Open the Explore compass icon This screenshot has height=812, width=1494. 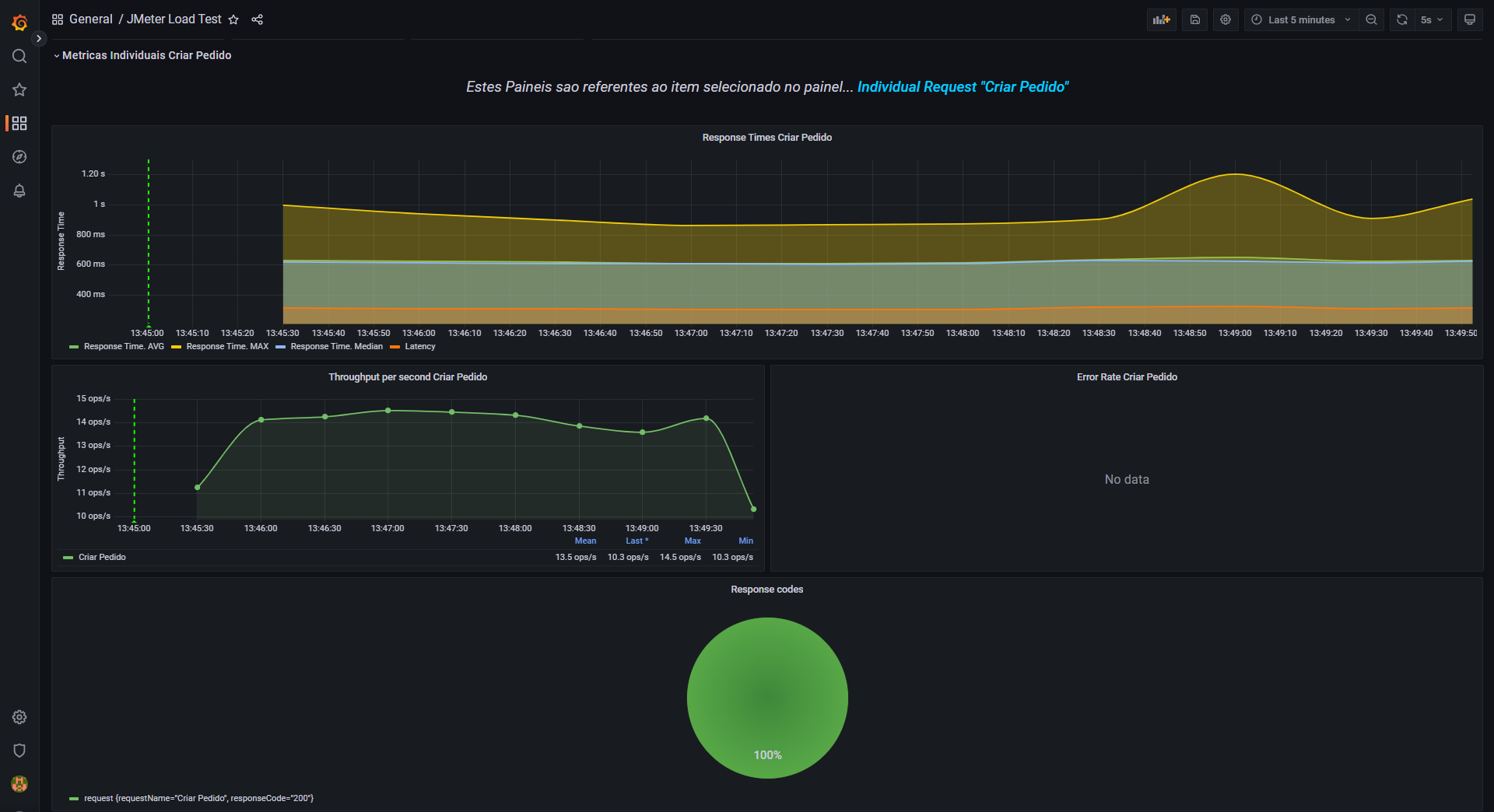(19, 157)
